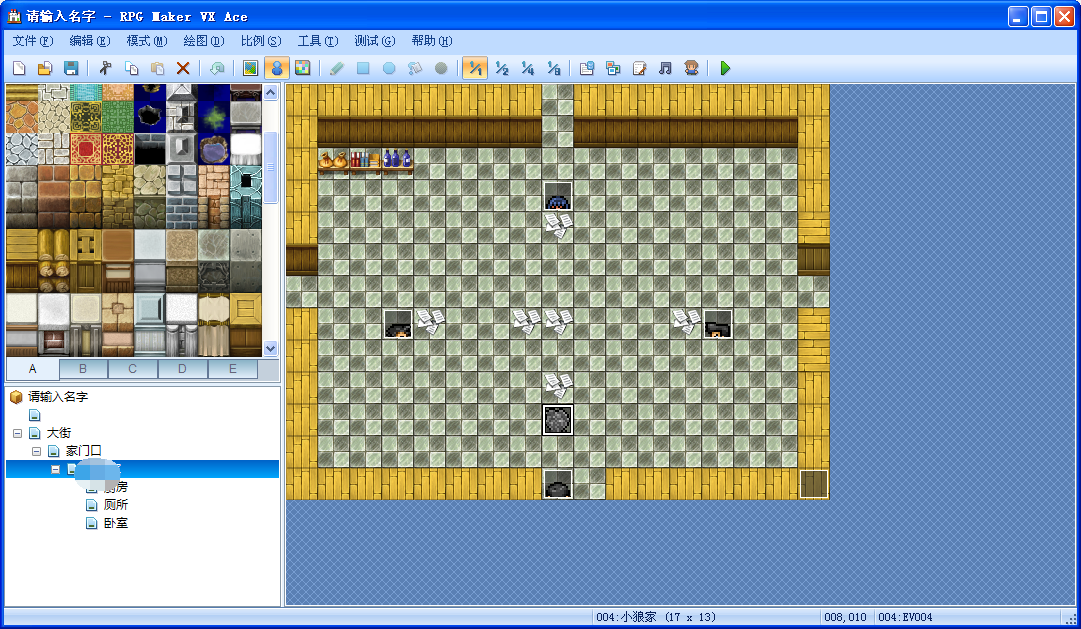The image size is (1081, 629).
Task: Set map zoom to 1/4 scale
Action: pos(527,68)
